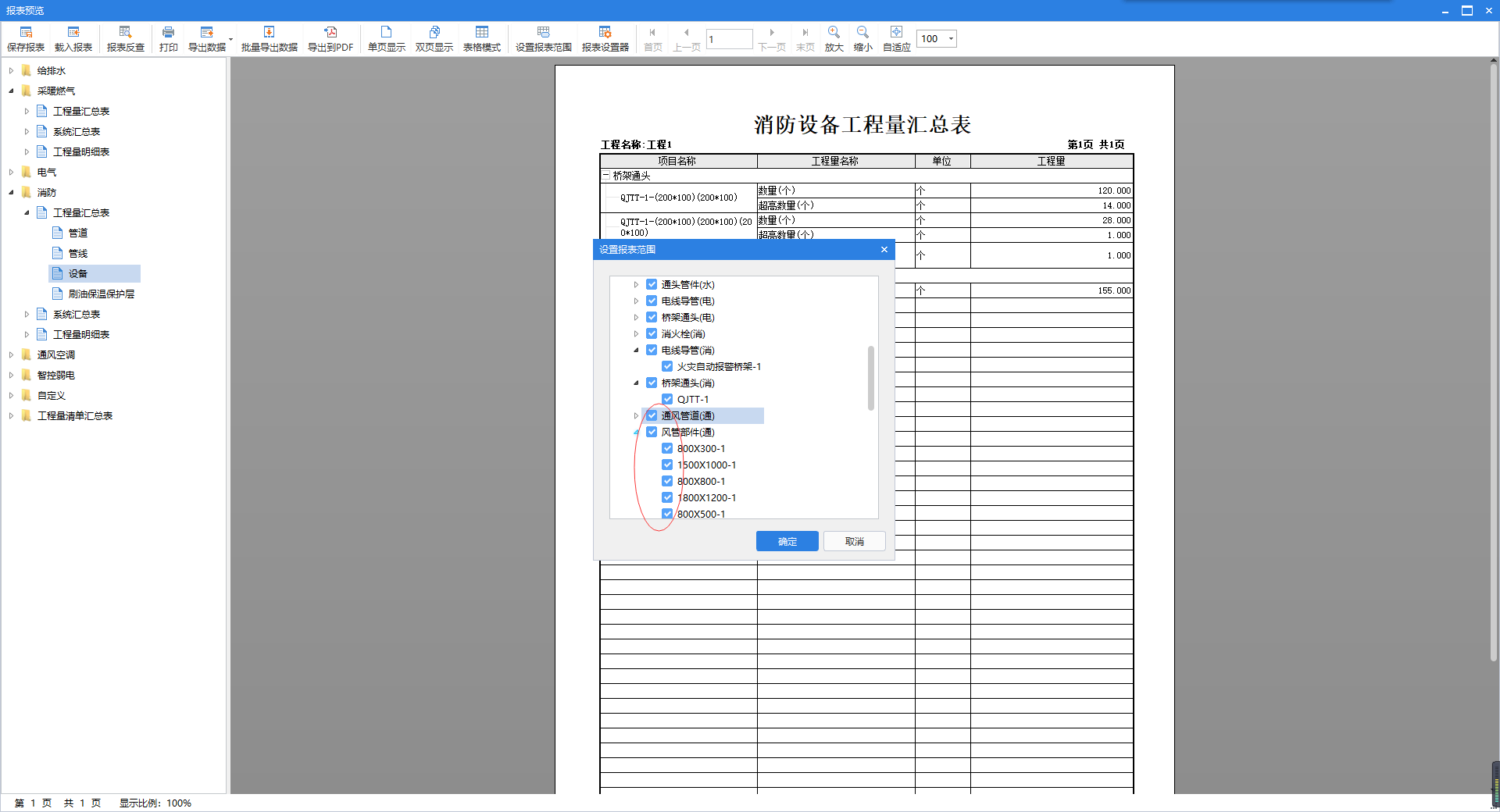The image size is (1500, 812).
Task: Expand the 智控弱电 folder
Action: [x=11, y=375]
